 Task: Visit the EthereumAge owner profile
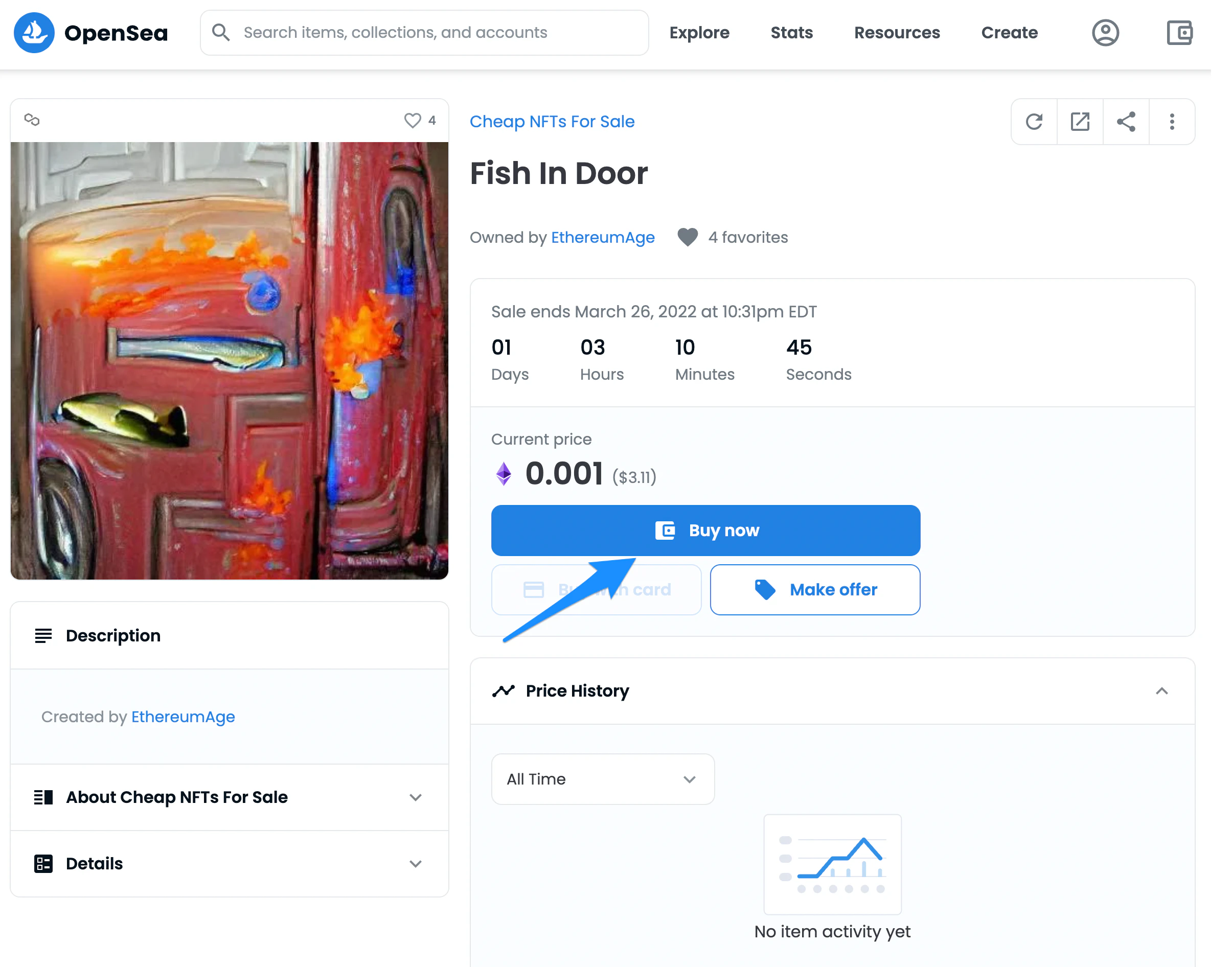[x=602, y=237]
